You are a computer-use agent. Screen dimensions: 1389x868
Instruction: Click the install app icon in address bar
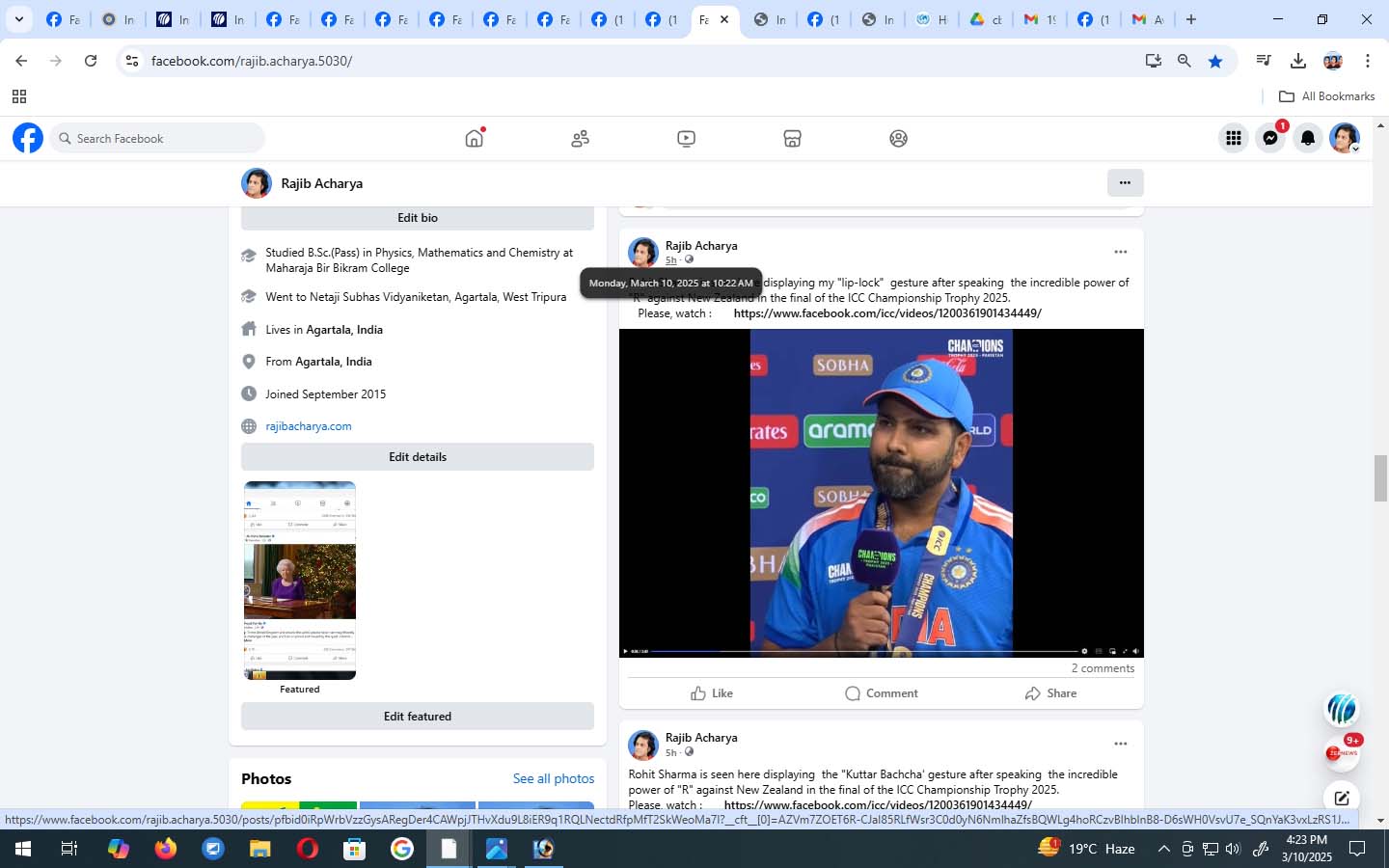(x=1153, y=61)
